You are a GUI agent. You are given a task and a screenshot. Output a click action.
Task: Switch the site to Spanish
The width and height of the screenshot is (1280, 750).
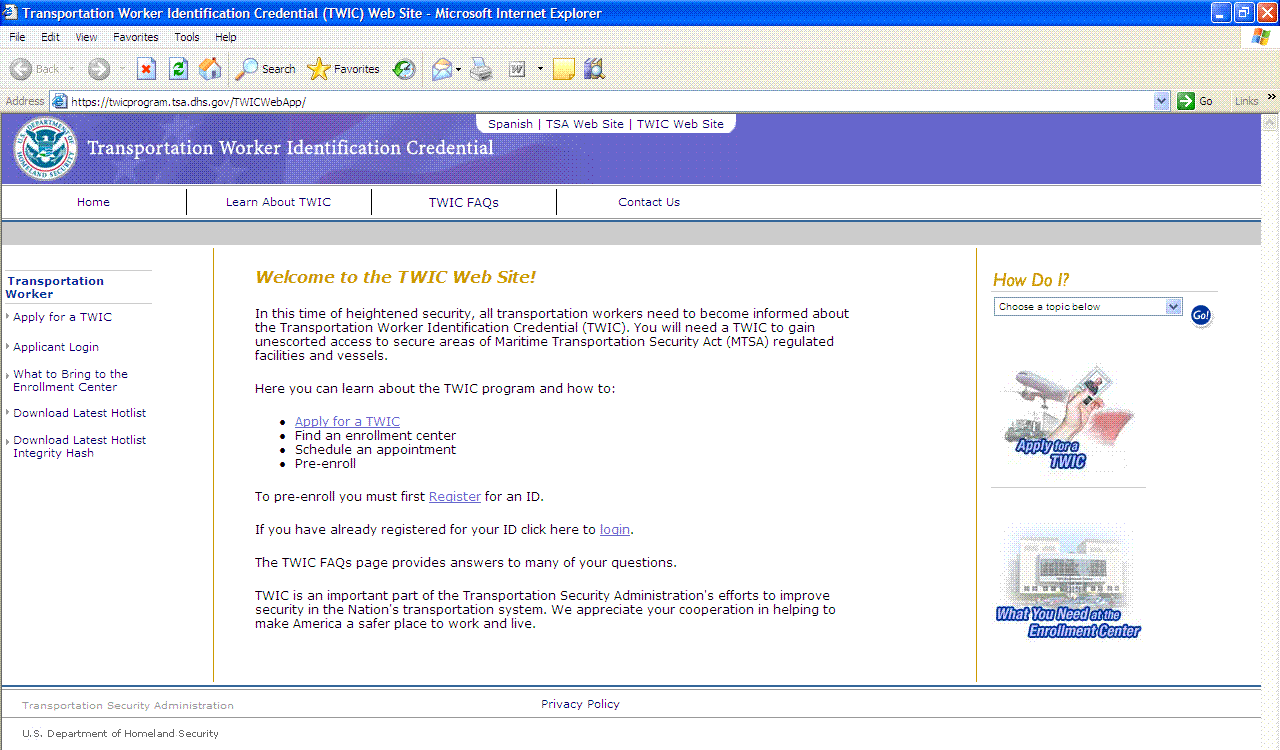(510, 124)
